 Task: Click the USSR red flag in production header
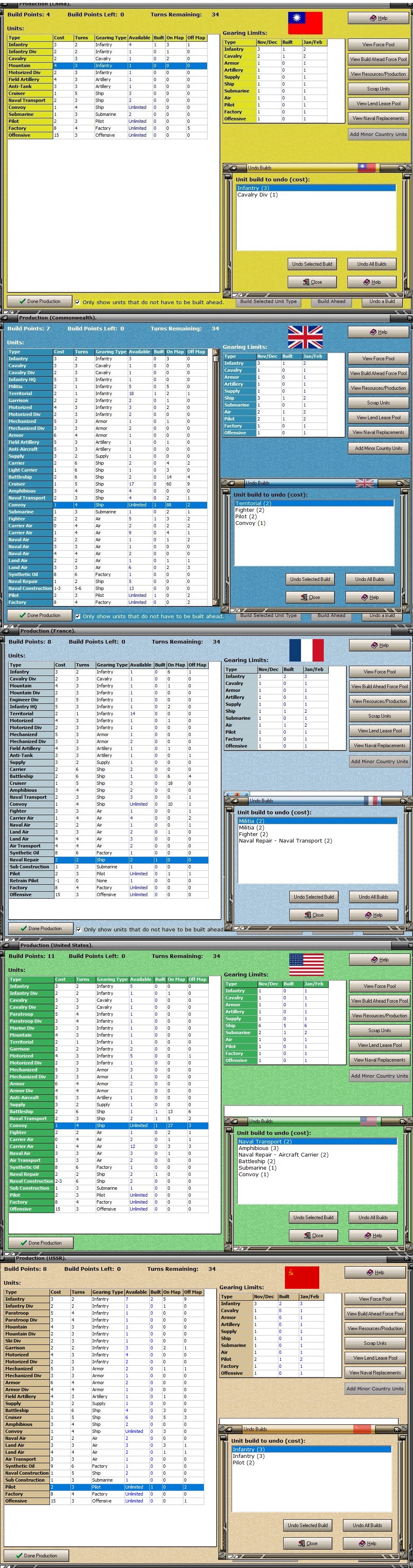tap(302, 1277)
